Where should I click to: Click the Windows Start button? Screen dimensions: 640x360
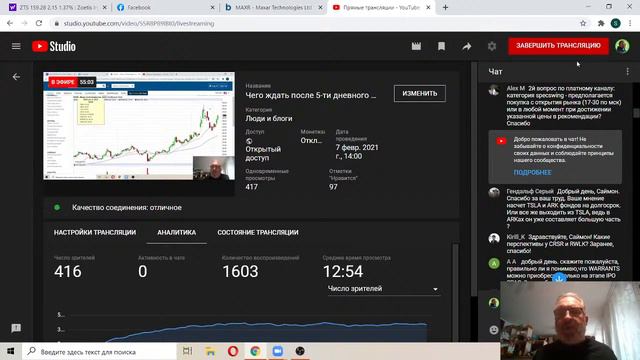pyautogui.click(x=11, y=351)
